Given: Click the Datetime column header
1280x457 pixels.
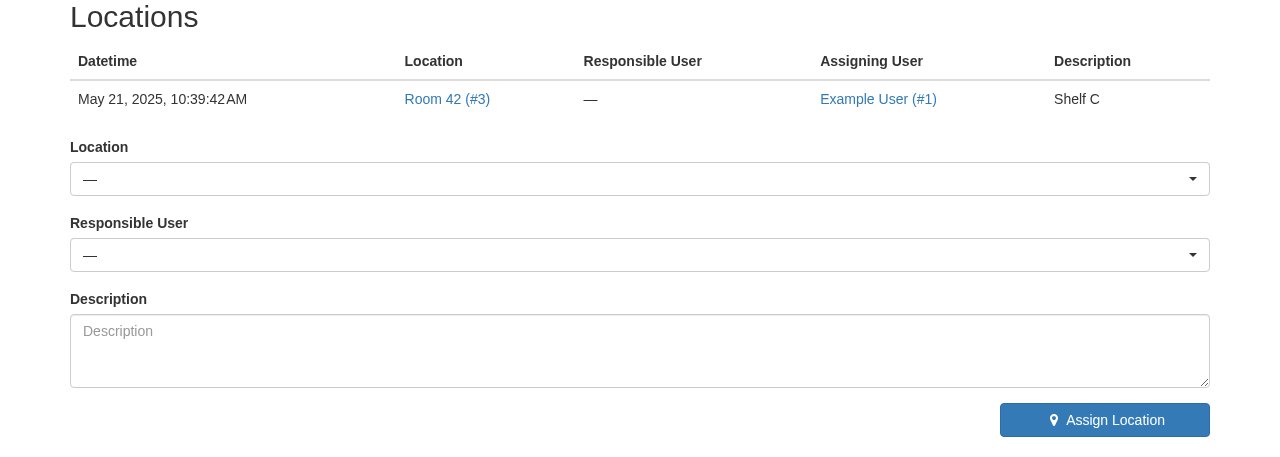Looking at the screenshot, I should (107, 61).
